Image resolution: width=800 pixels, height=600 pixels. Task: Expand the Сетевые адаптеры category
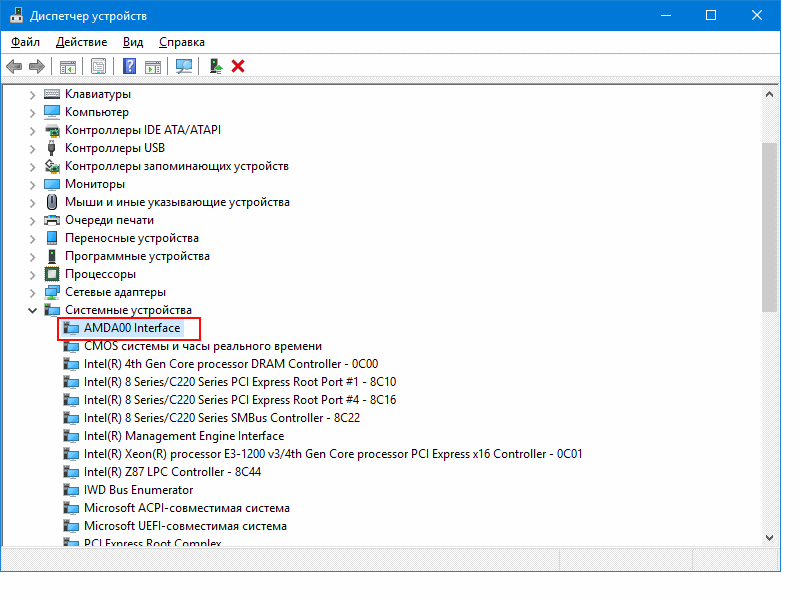(32, 292)
